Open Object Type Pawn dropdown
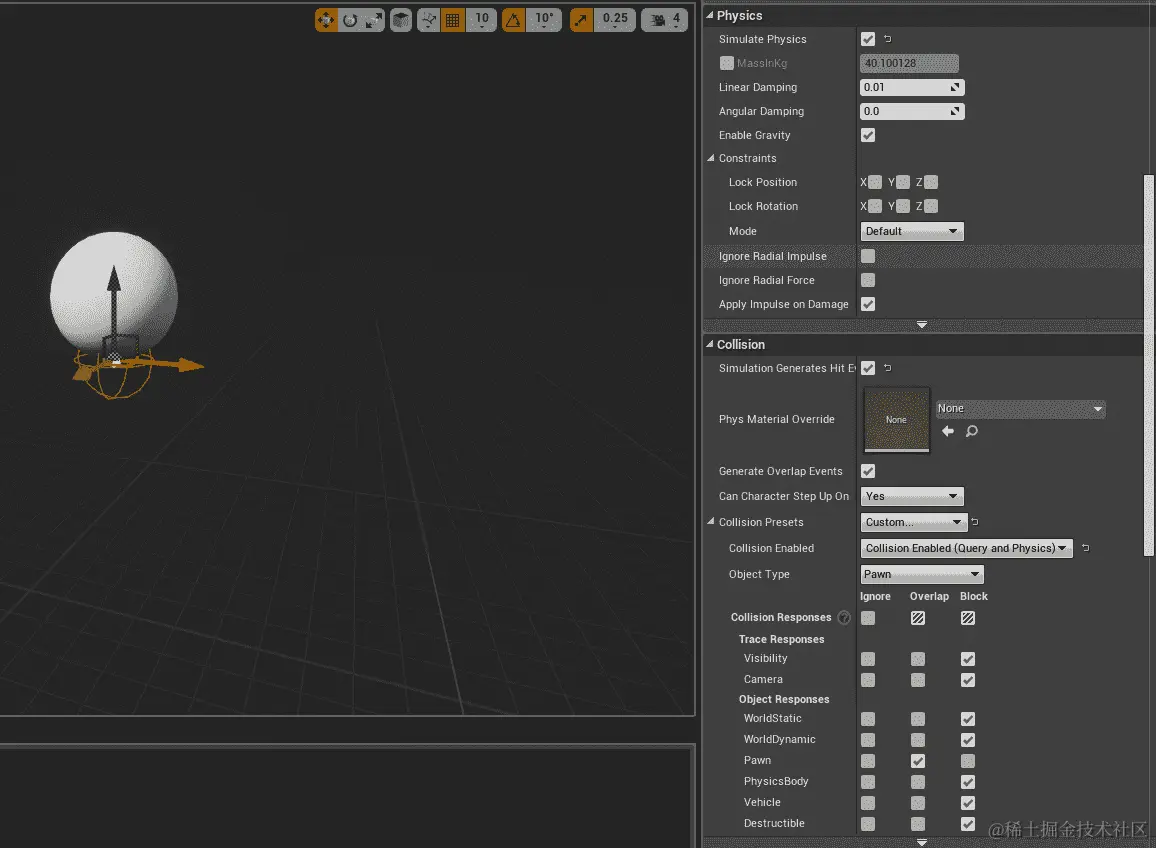The height and width of the screenshot is (848, 1156). point(922,574)
